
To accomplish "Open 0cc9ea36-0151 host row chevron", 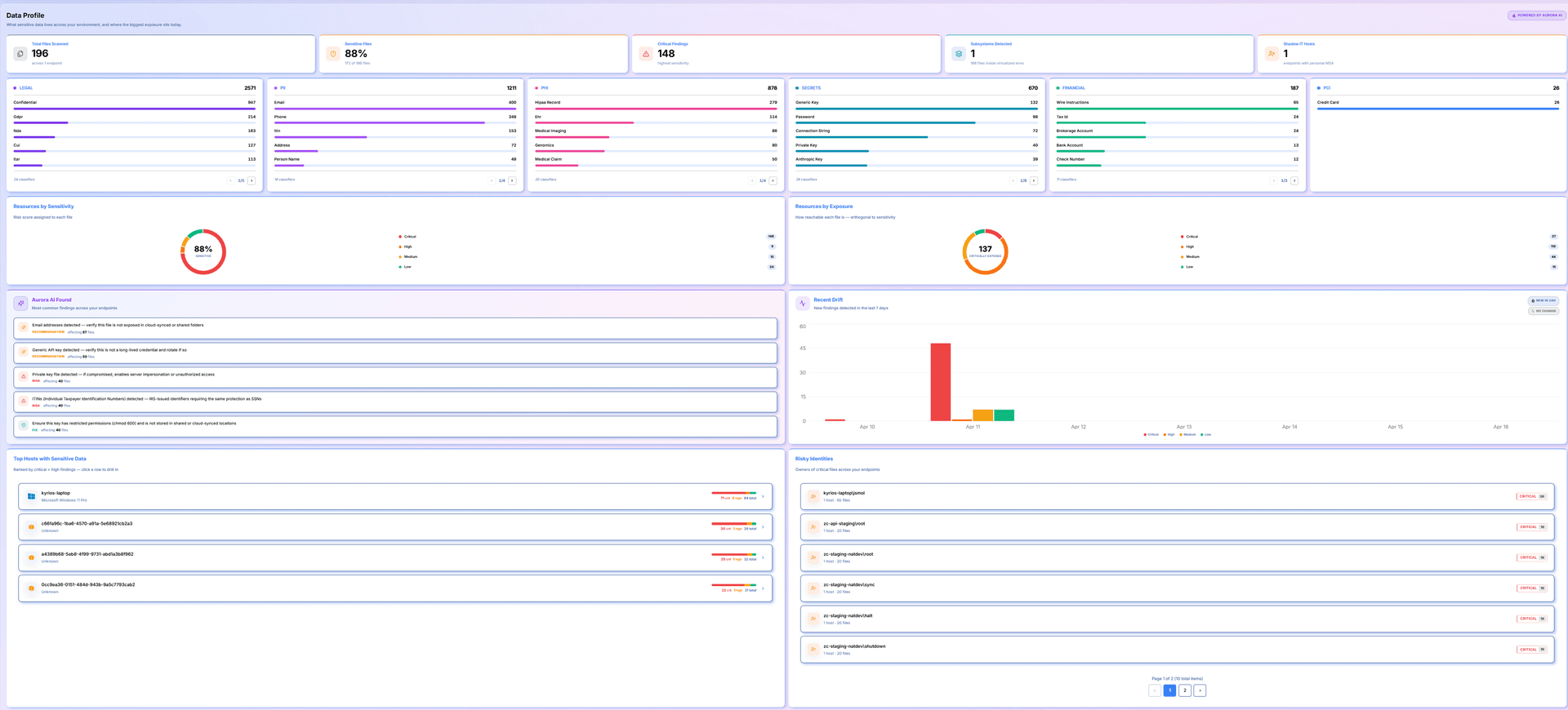I will (763, 588).
